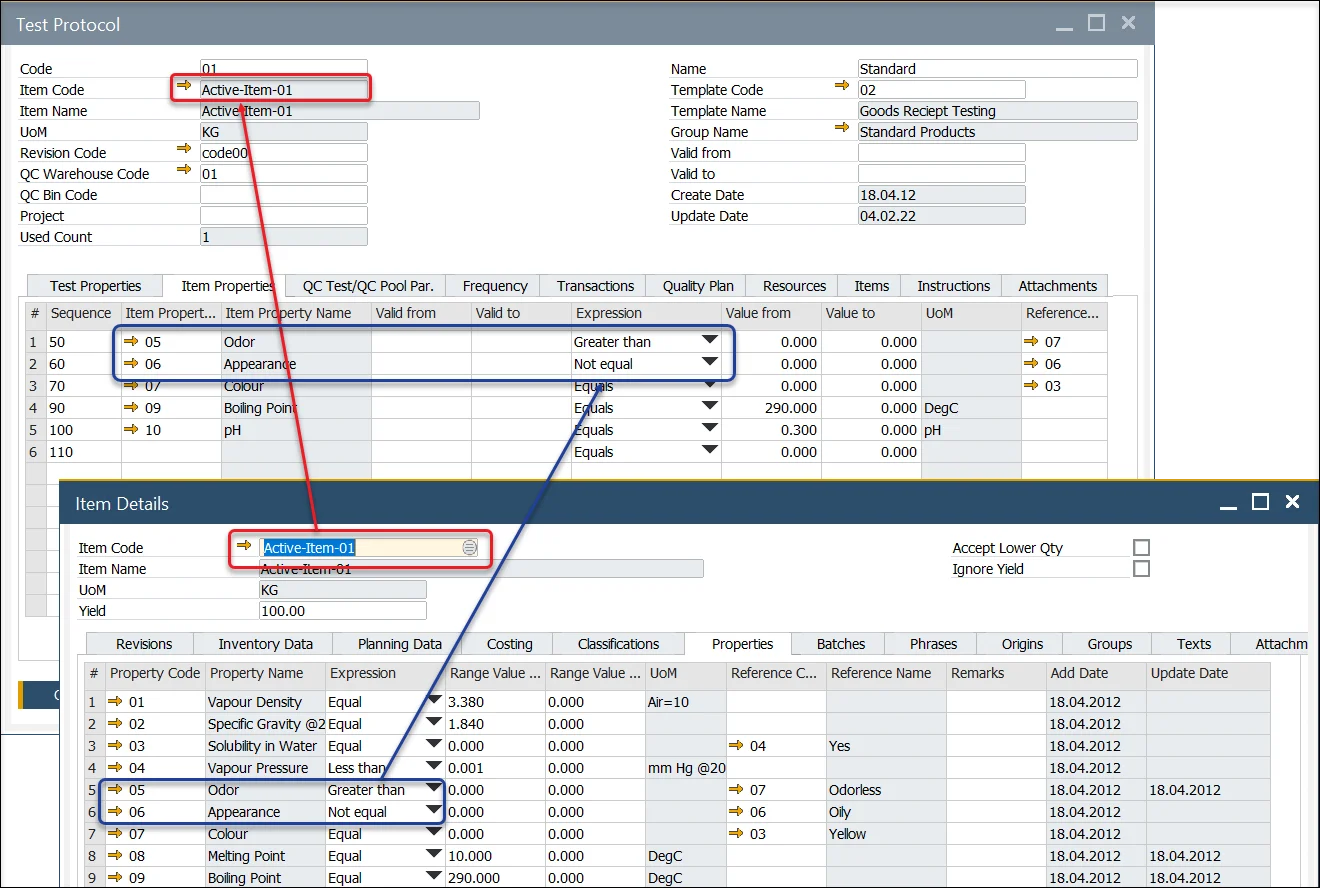Viewport: 1320px width, 888px height.
Task: Click the Yield input field
Action: coord(342,611)
